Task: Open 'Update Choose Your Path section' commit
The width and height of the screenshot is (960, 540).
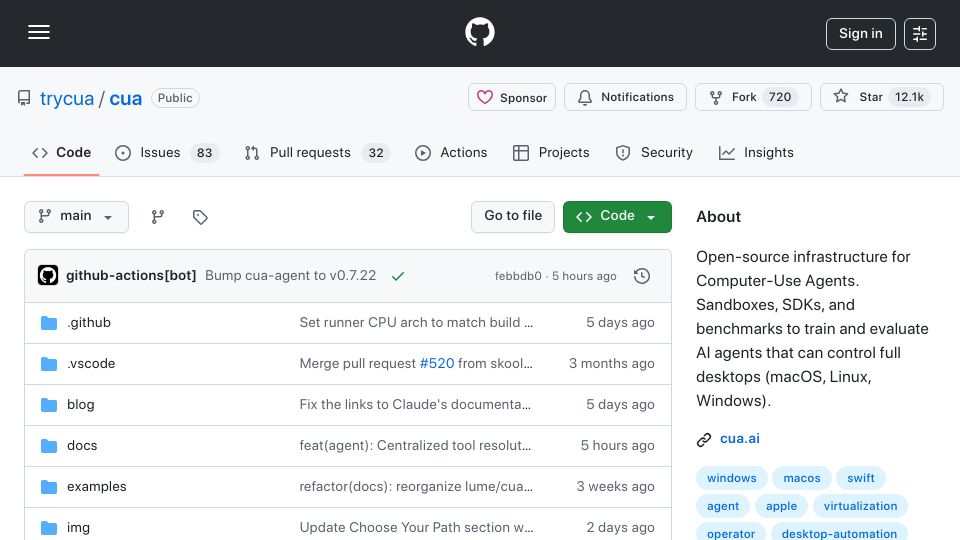Action: point(416,528)
